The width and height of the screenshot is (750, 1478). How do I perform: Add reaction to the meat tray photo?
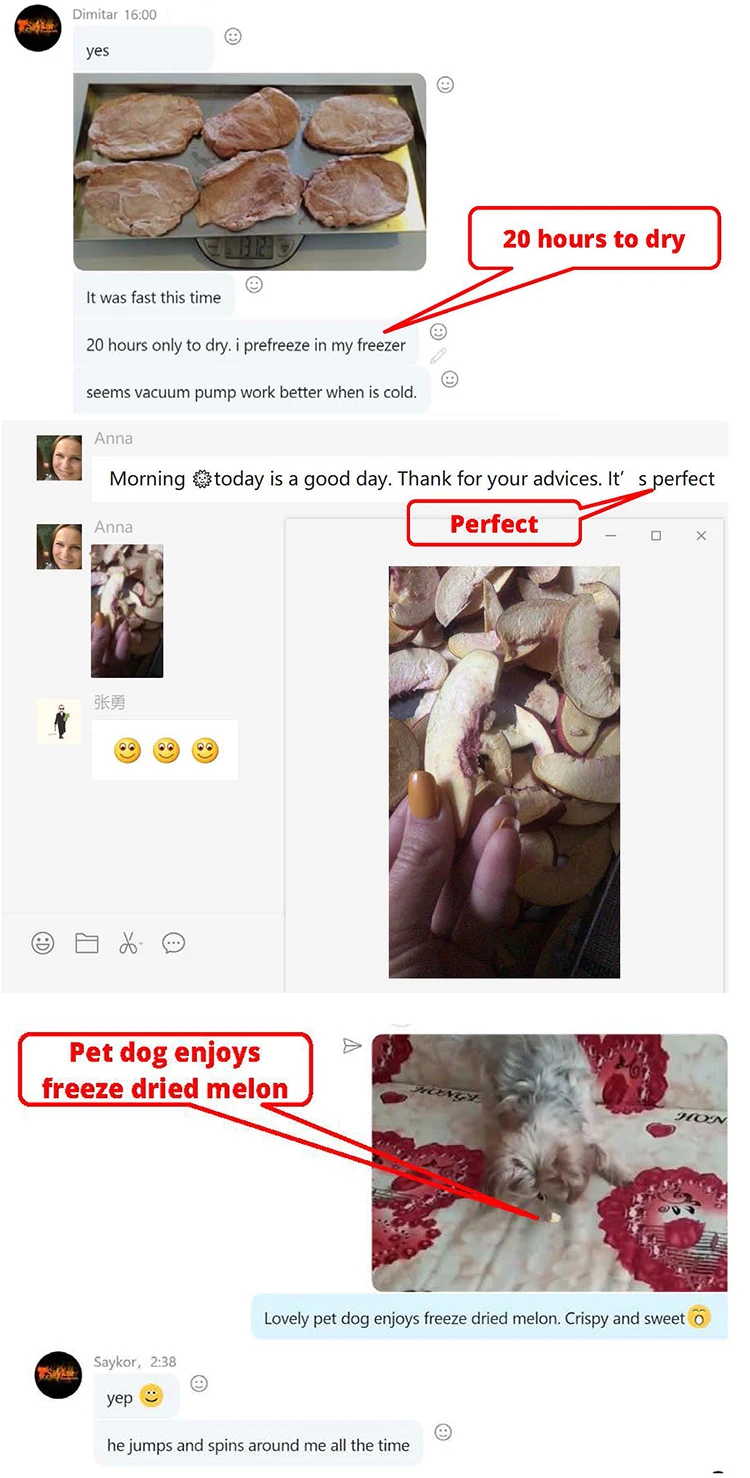[x=446, y=85]
